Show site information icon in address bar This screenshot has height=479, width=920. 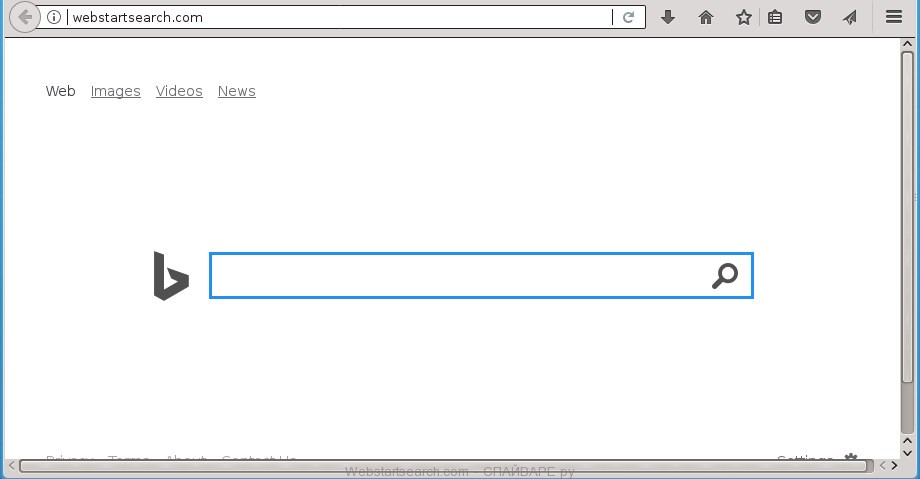[x=54, y=18]
